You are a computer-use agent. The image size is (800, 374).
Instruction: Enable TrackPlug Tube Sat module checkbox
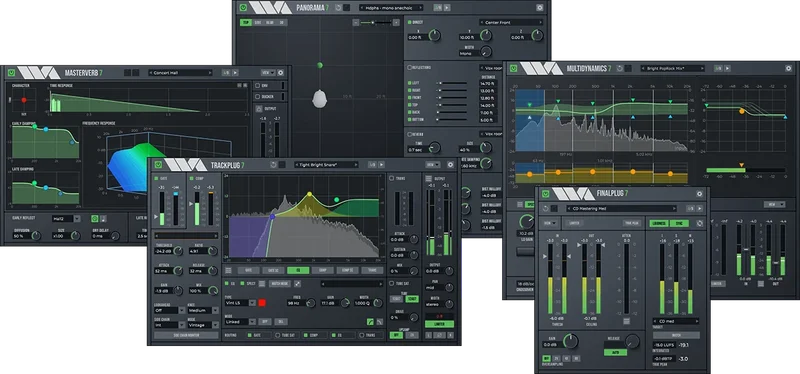391,283
